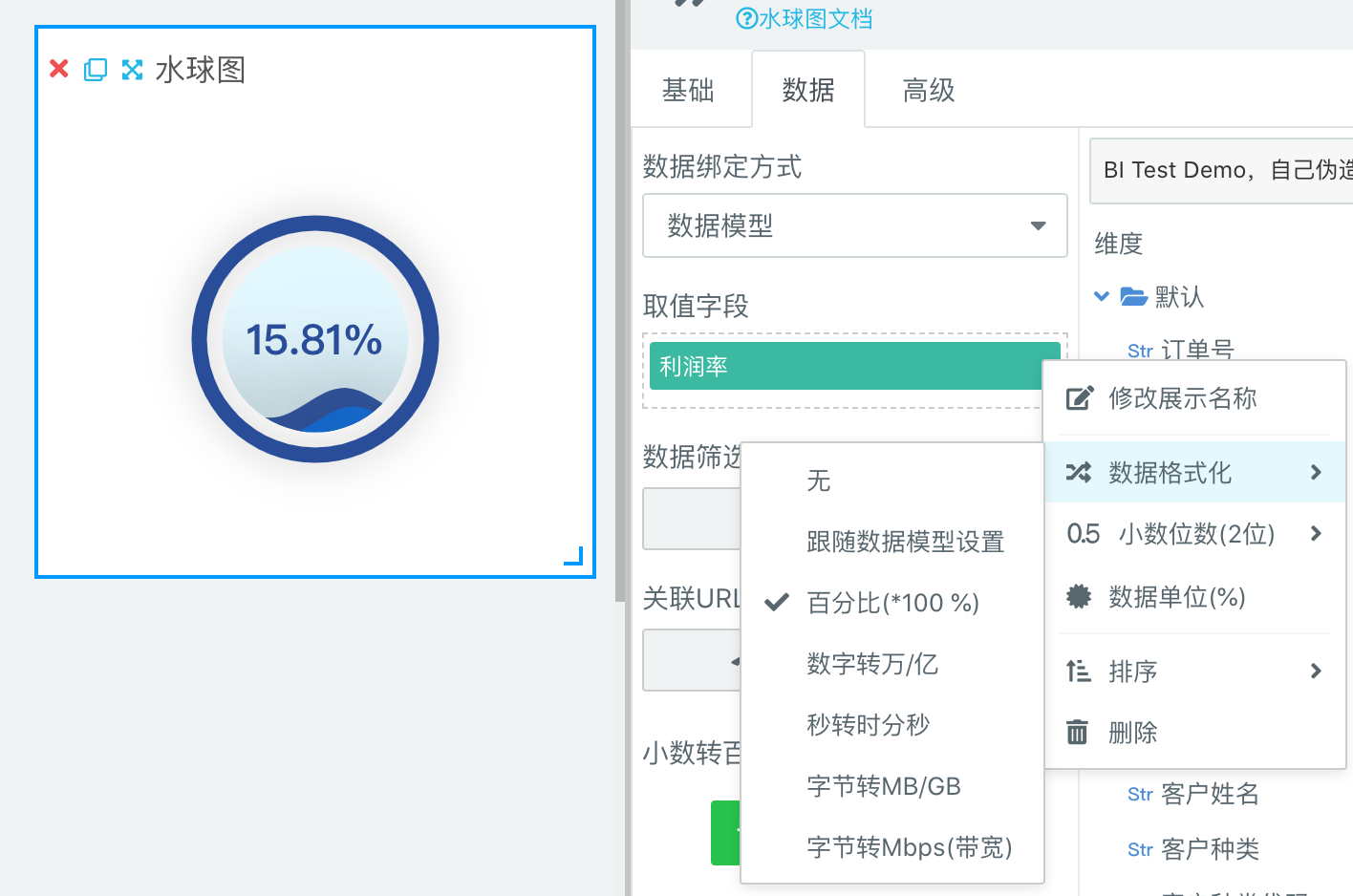Click the checkmark beside 百分比(*100 %)

(777, 602)
